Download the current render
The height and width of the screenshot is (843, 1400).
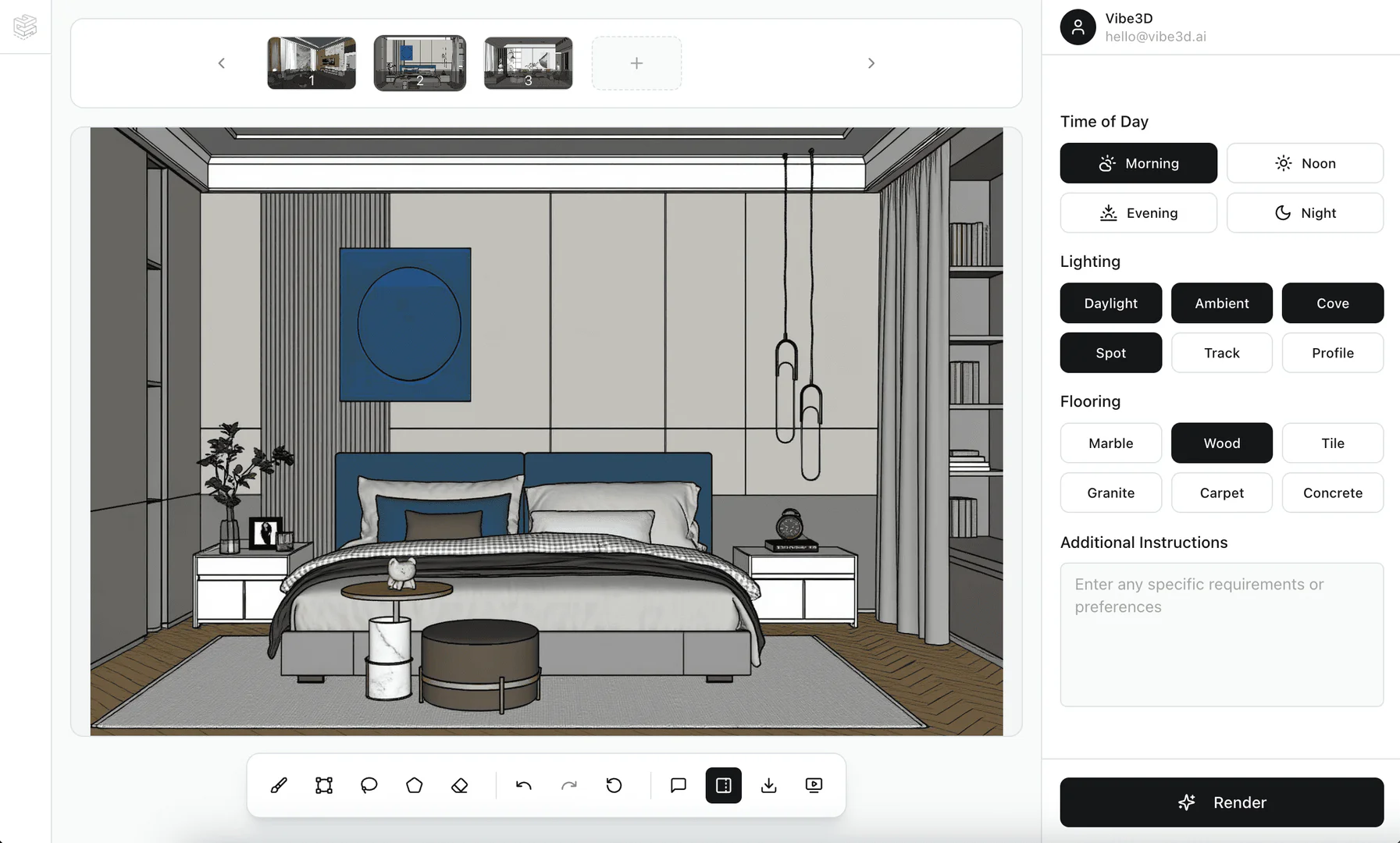(769, 785)
